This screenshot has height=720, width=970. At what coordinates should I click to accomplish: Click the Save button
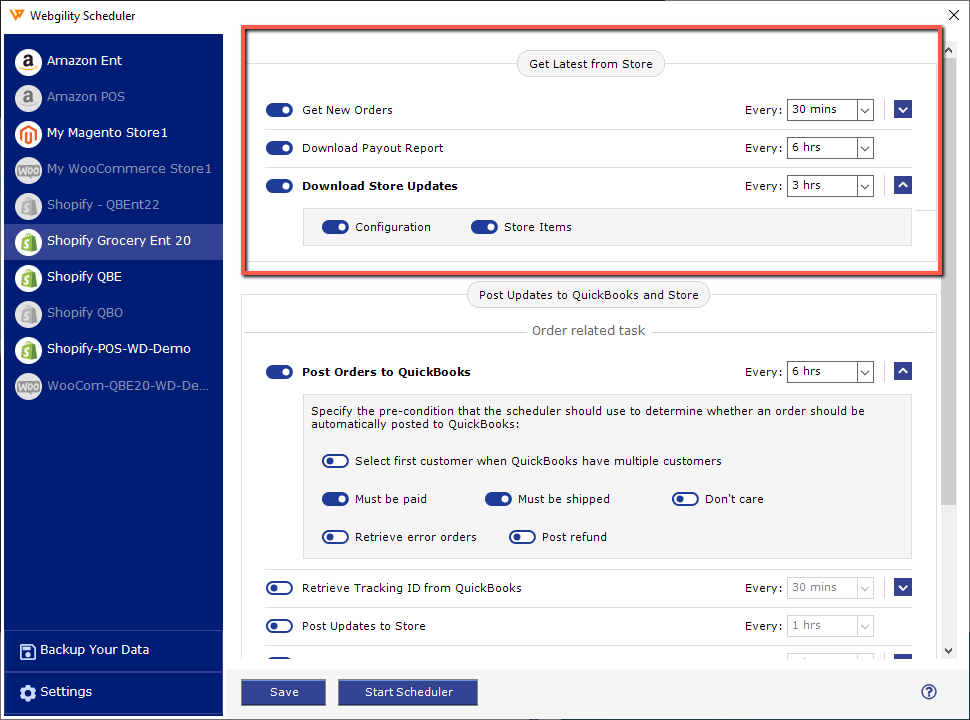[283, 692]
